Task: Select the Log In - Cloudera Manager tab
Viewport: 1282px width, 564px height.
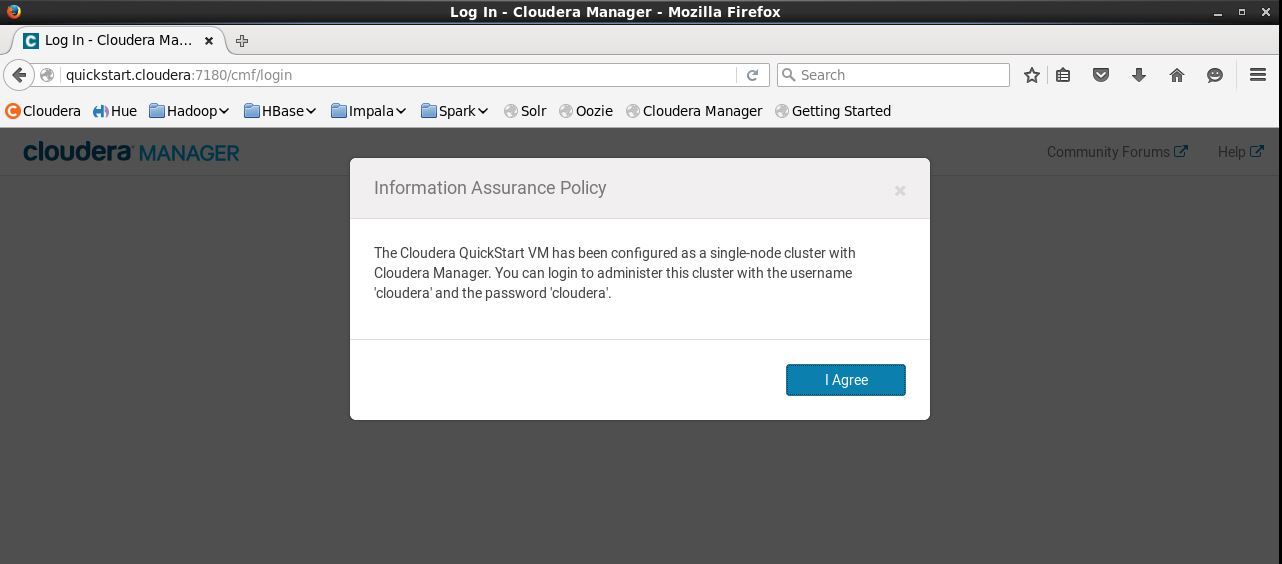Action: click(x=118, y=41)
